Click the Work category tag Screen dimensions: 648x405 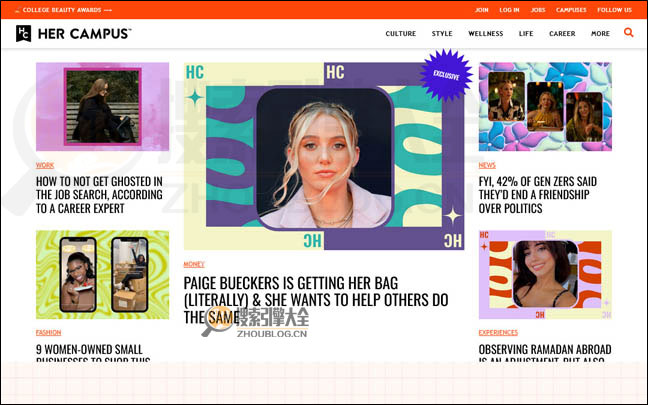coord(45,165)
